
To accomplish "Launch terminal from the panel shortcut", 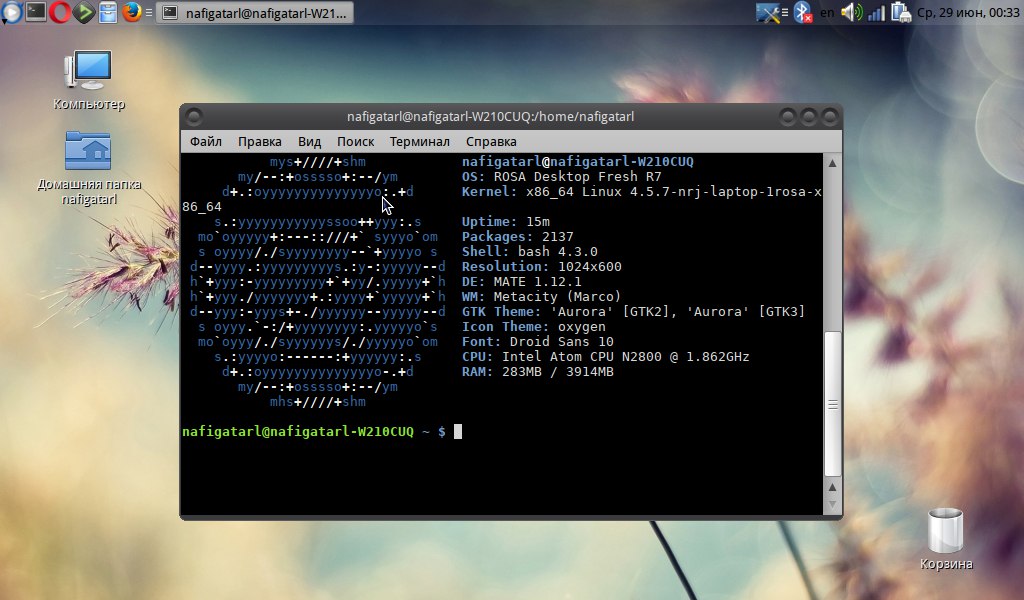I will pos(35,12).
